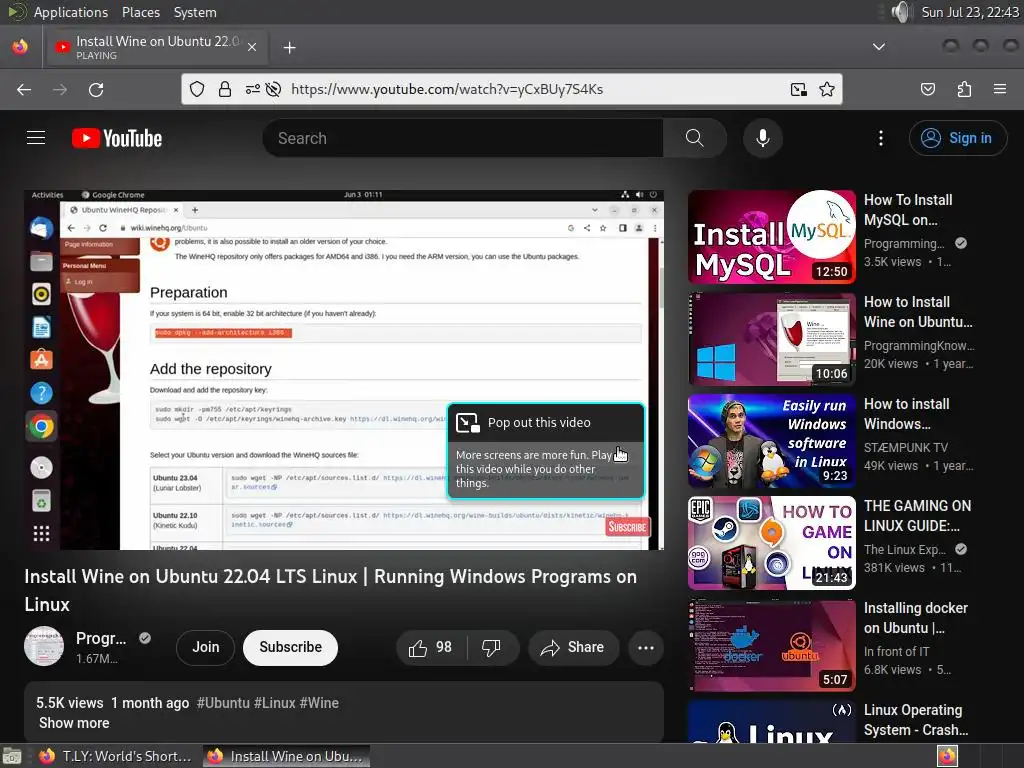Click the autoplay blocked icon
Screen dimensions: 1024x768
(x=274, y=89)
